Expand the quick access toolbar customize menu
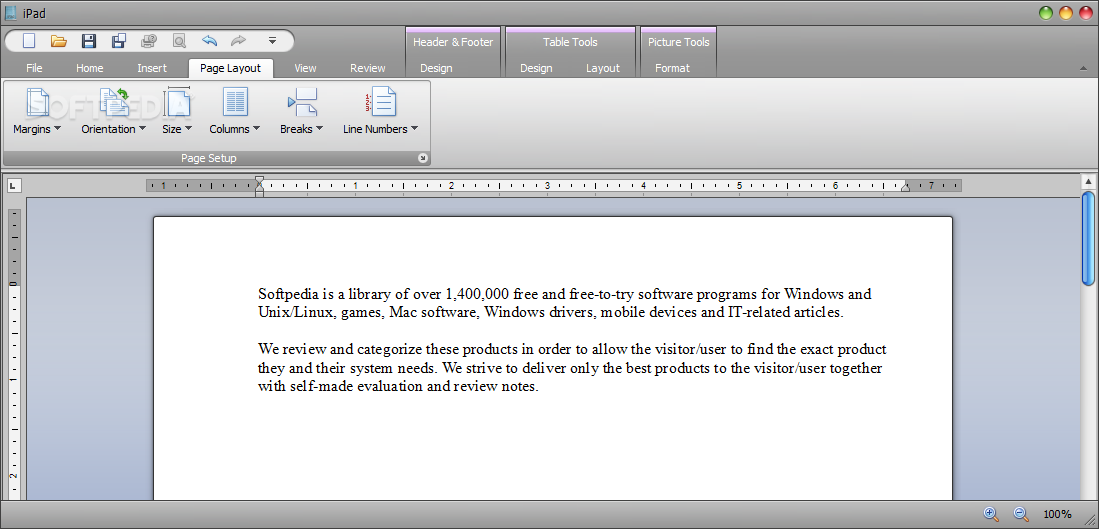The image size is (1099, 529). point(273,41)
